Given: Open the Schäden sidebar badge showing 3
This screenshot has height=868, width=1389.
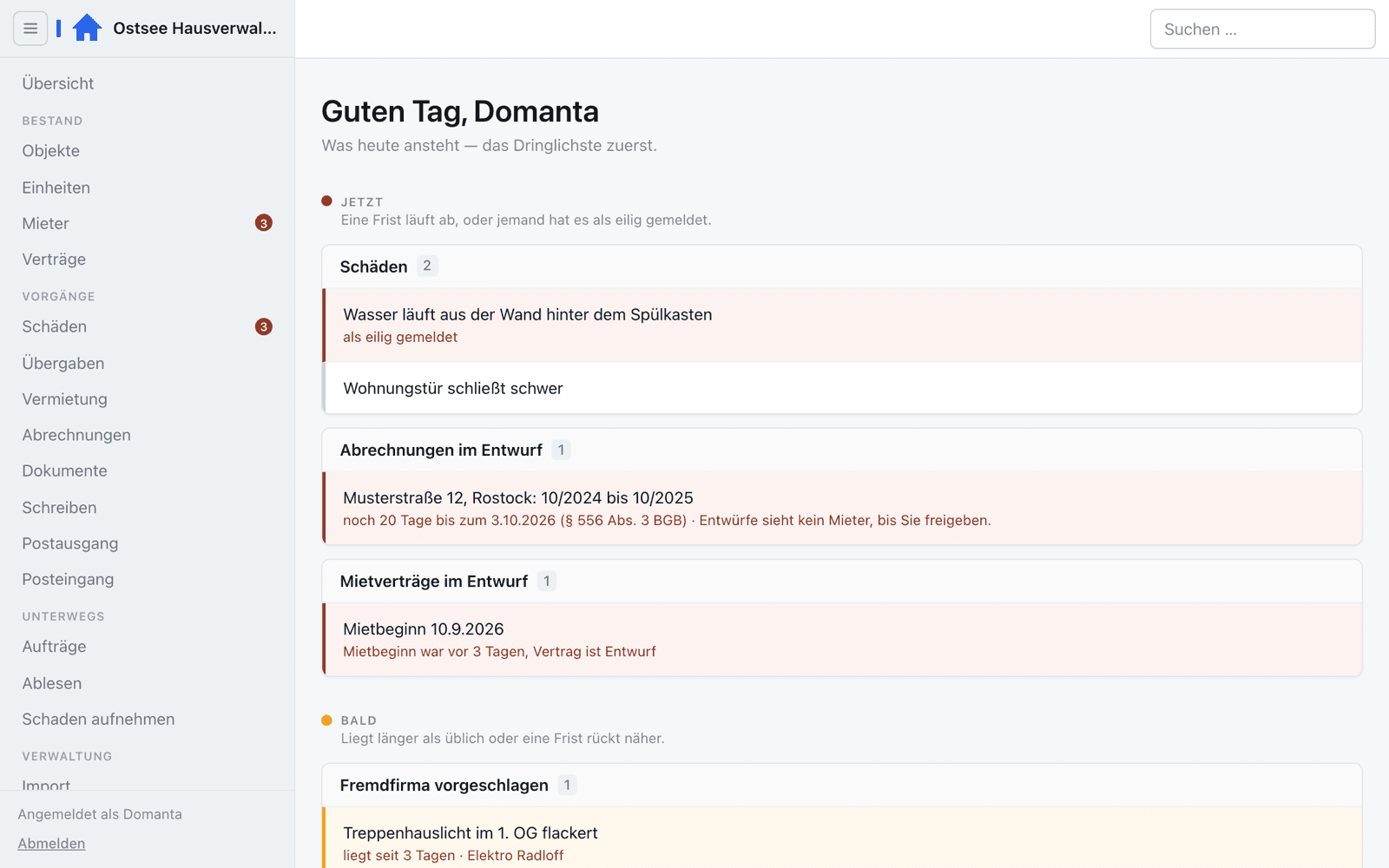Looking at the screenshot, I should coord(264,326).
